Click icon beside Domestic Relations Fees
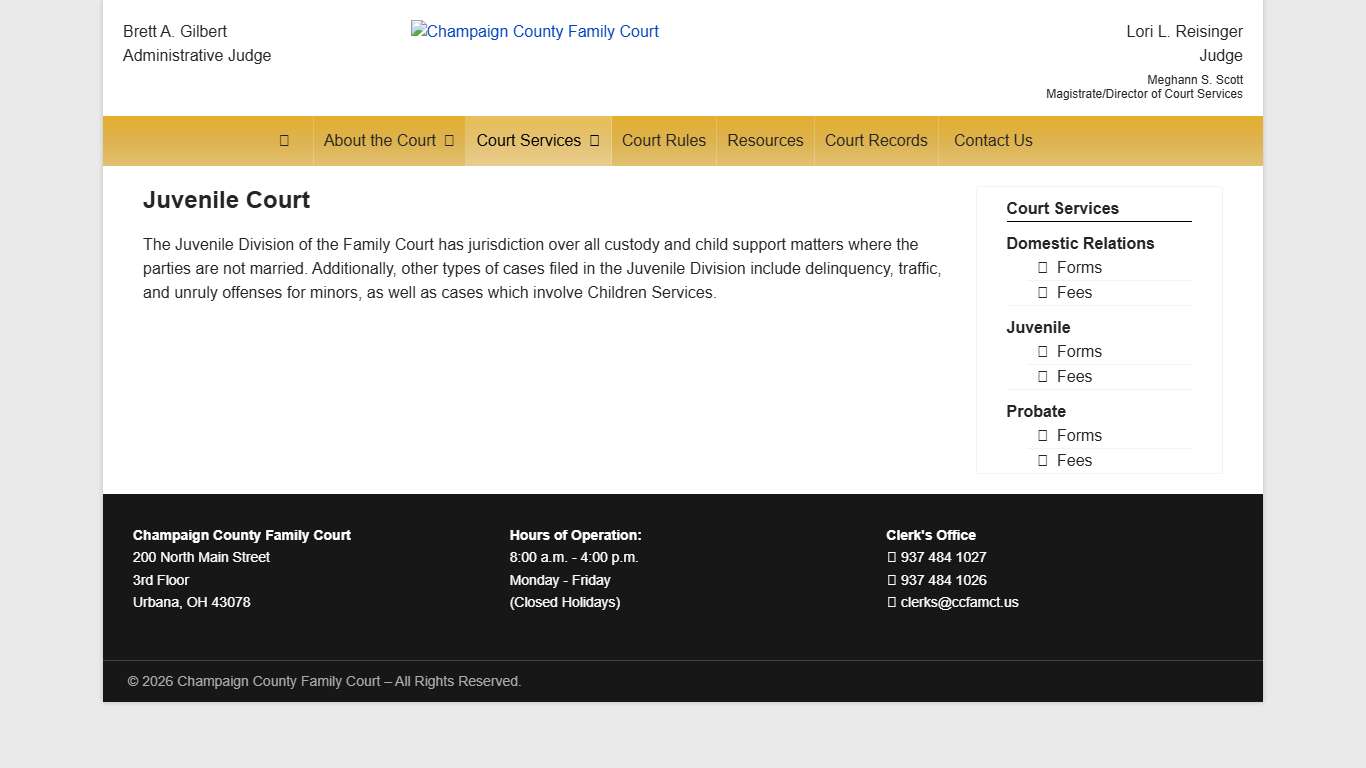Image resolution: width=1366 pixels, height=768 pixels. click(x=1042, y=293)
